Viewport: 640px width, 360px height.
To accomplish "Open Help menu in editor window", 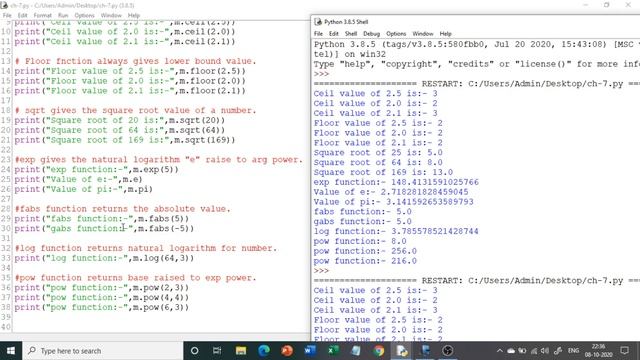I will pos(134,16).
